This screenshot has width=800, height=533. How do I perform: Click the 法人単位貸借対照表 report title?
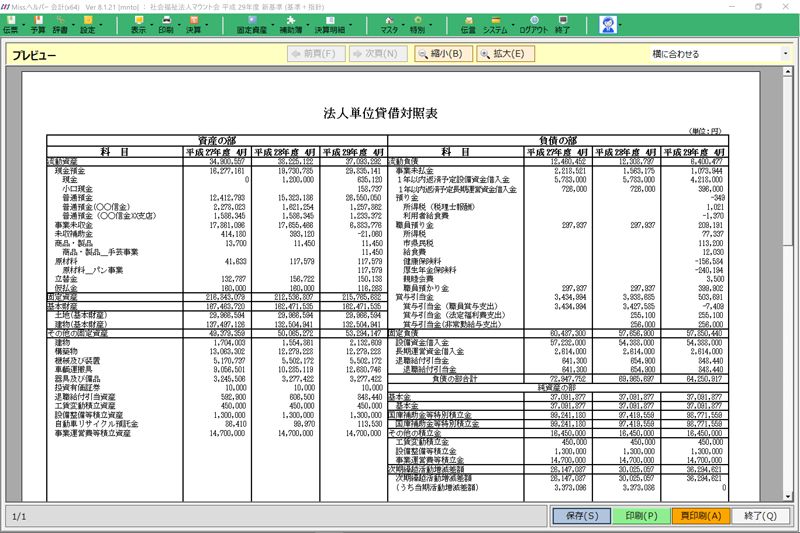[x=381, y=113]
